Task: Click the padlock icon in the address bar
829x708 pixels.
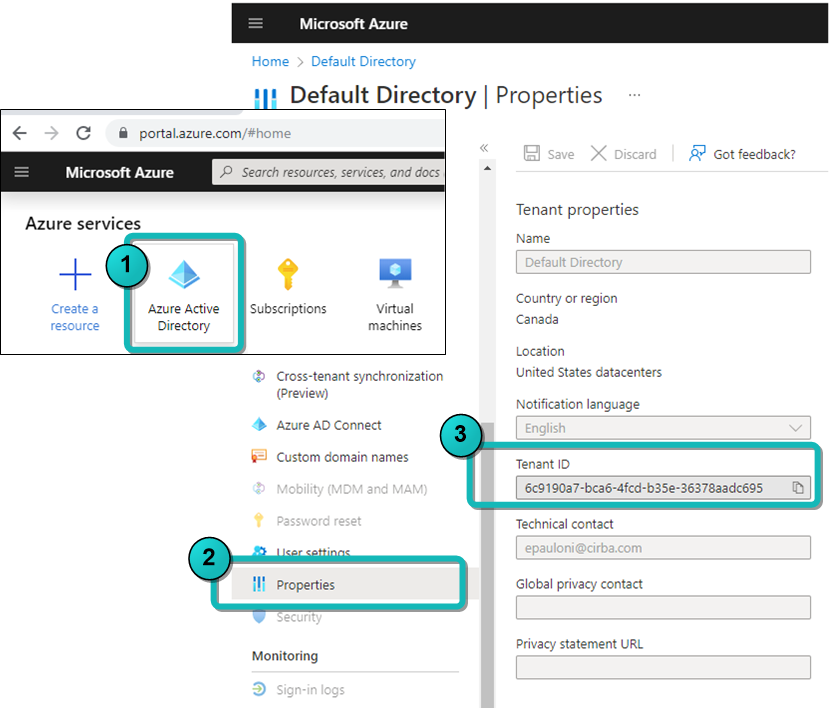Action: click(123, 133)
